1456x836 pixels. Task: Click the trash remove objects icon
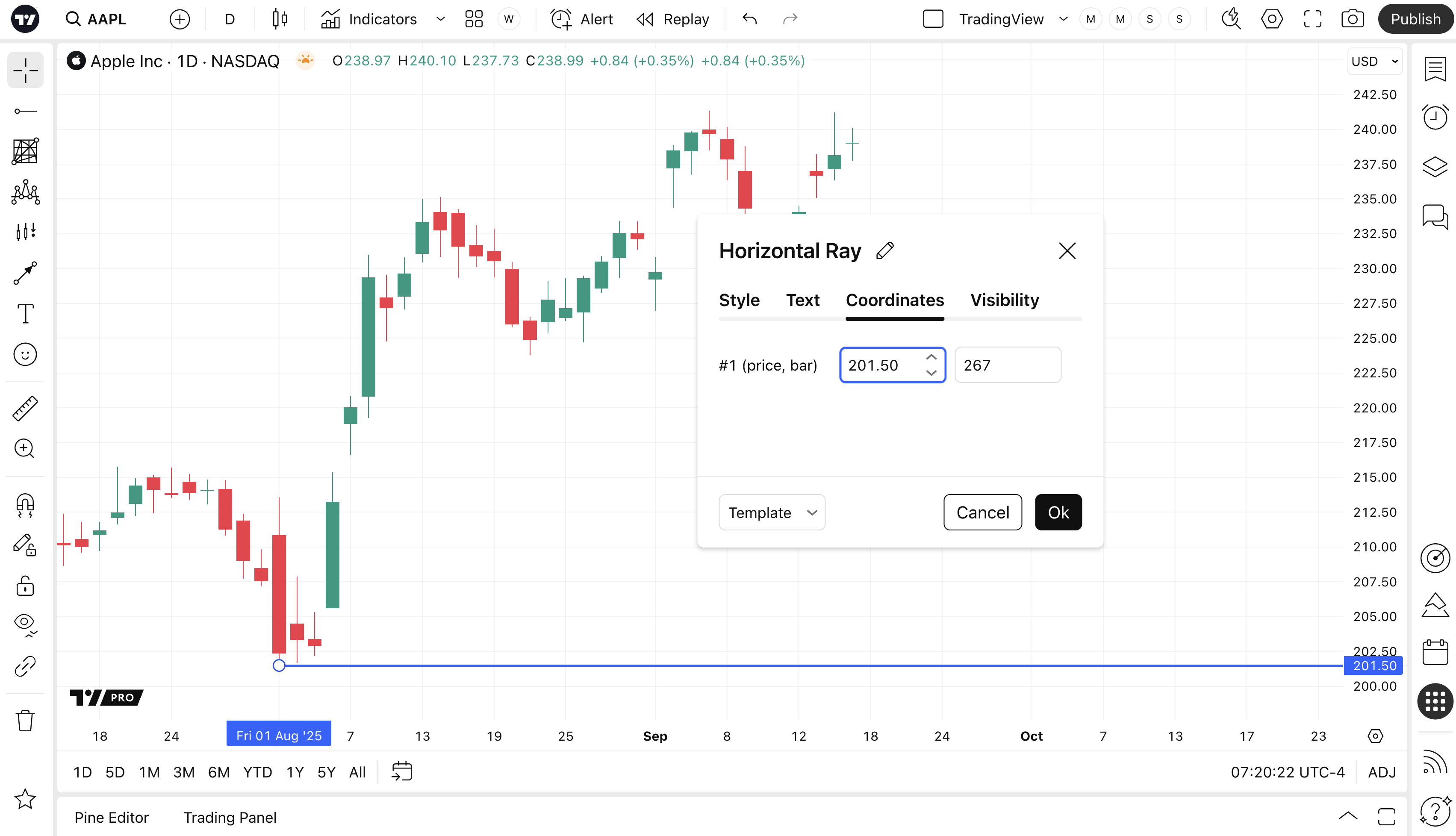click(x=25, y=720)
